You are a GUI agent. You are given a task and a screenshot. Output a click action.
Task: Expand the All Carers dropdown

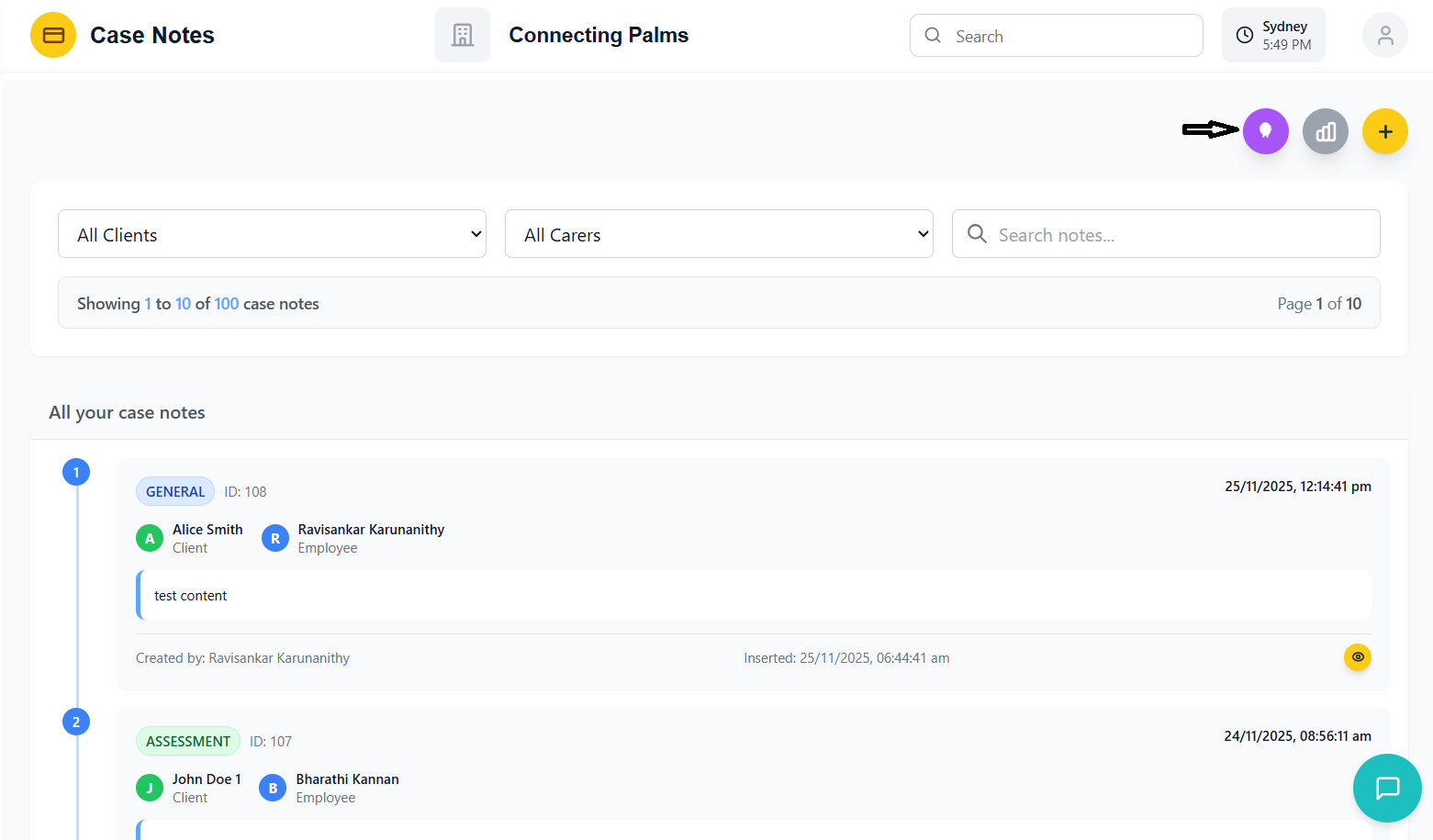point(719,234)
